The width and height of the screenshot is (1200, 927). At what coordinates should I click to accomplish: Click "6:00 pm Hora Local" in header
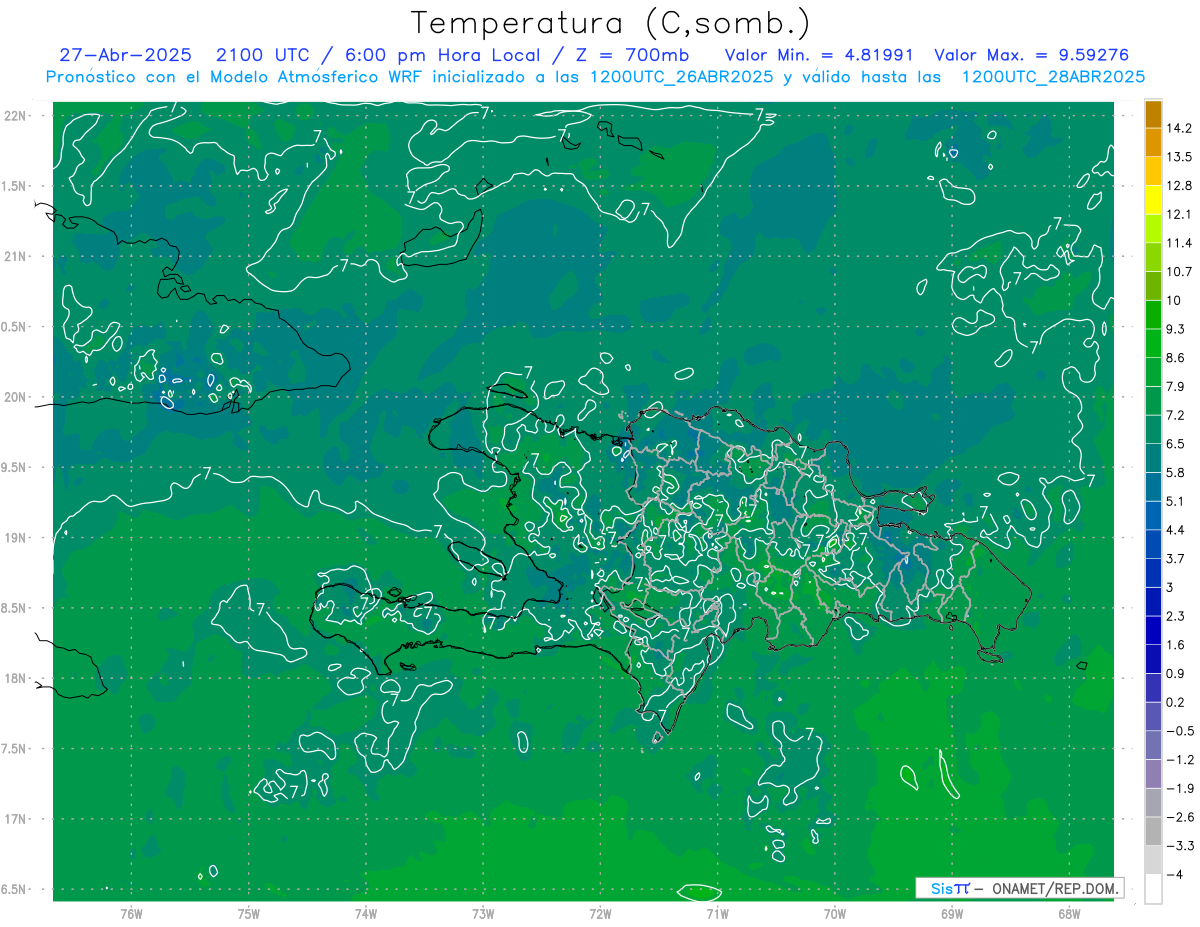coord(444,55)
